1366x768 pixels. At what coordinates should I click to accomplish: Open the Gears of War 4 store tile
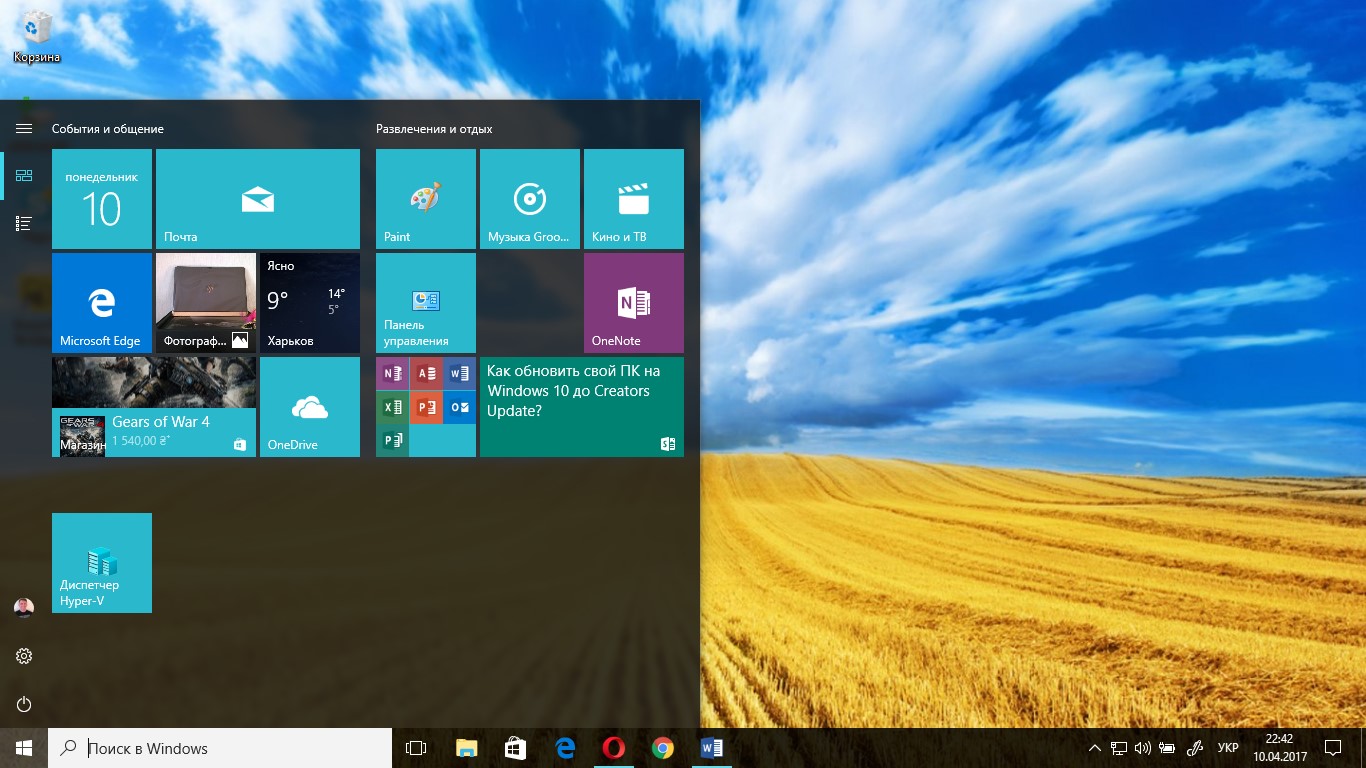[x=154, y=407]
